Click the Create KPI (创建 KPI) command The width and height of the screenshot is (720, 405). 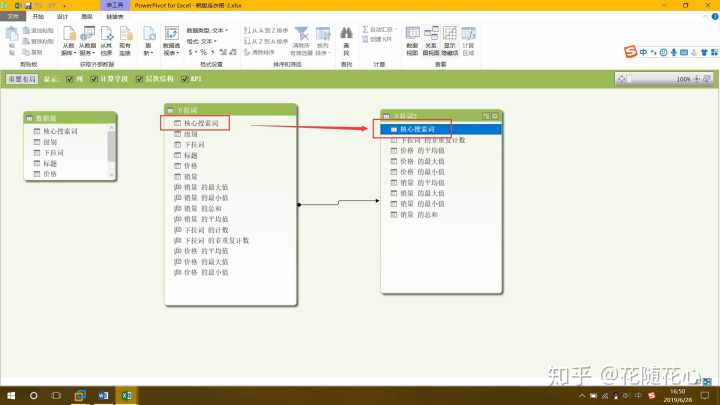pos(377,39)
